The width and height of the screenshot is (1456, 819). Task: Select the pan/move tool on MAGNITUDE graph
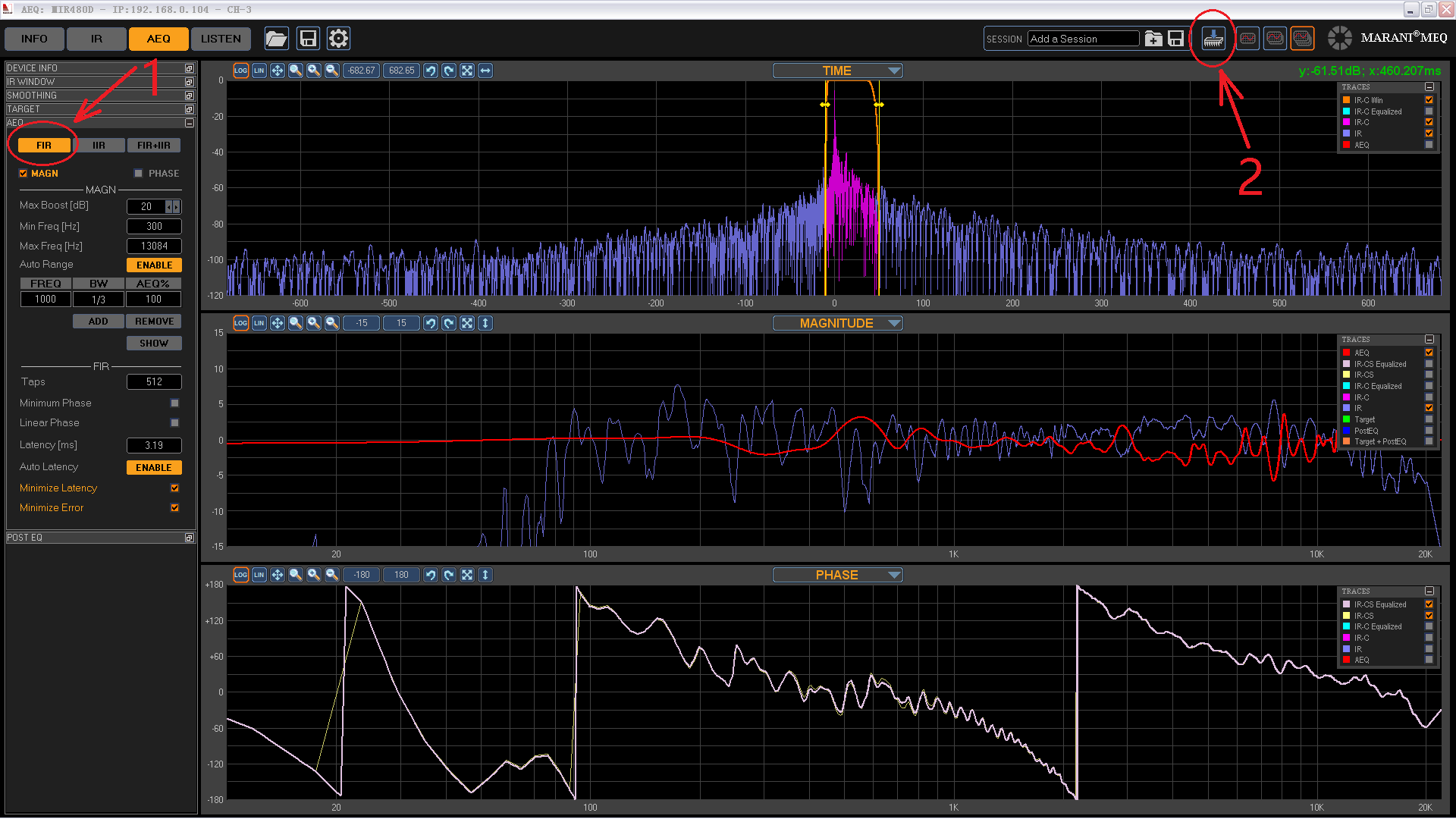278,323
